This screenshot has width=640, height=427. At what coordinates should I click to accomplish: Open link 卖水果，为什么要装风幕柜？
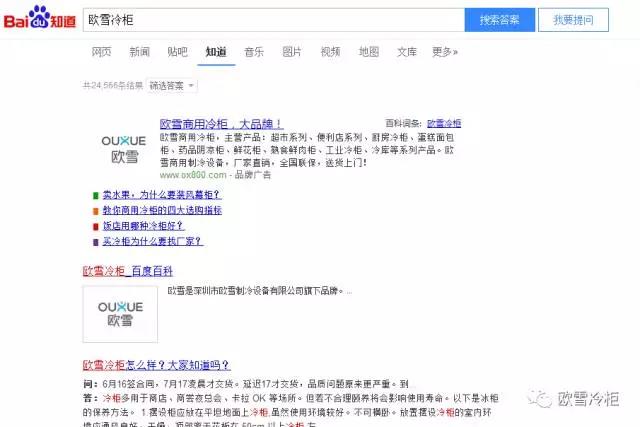coord(162,195)
